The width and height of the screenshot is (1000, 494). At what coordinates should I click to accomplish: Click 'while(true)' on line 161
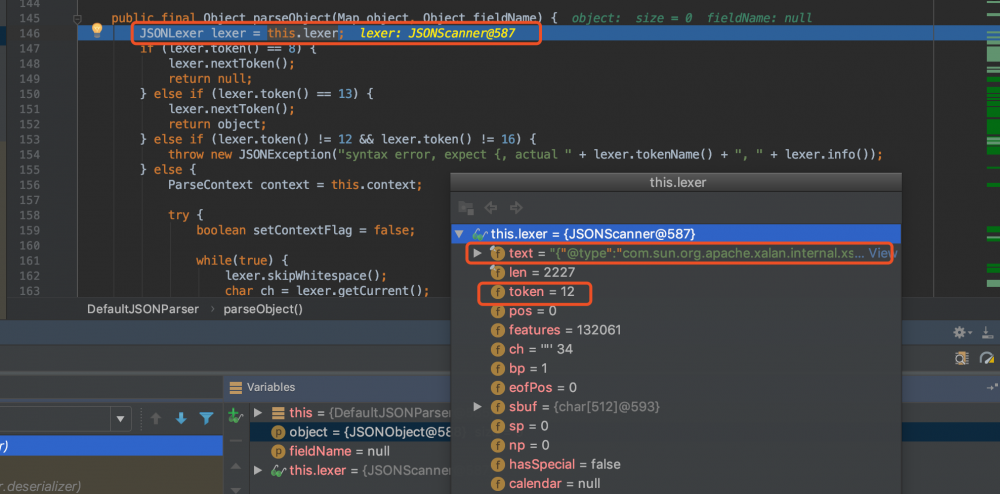tap(235, 261)
